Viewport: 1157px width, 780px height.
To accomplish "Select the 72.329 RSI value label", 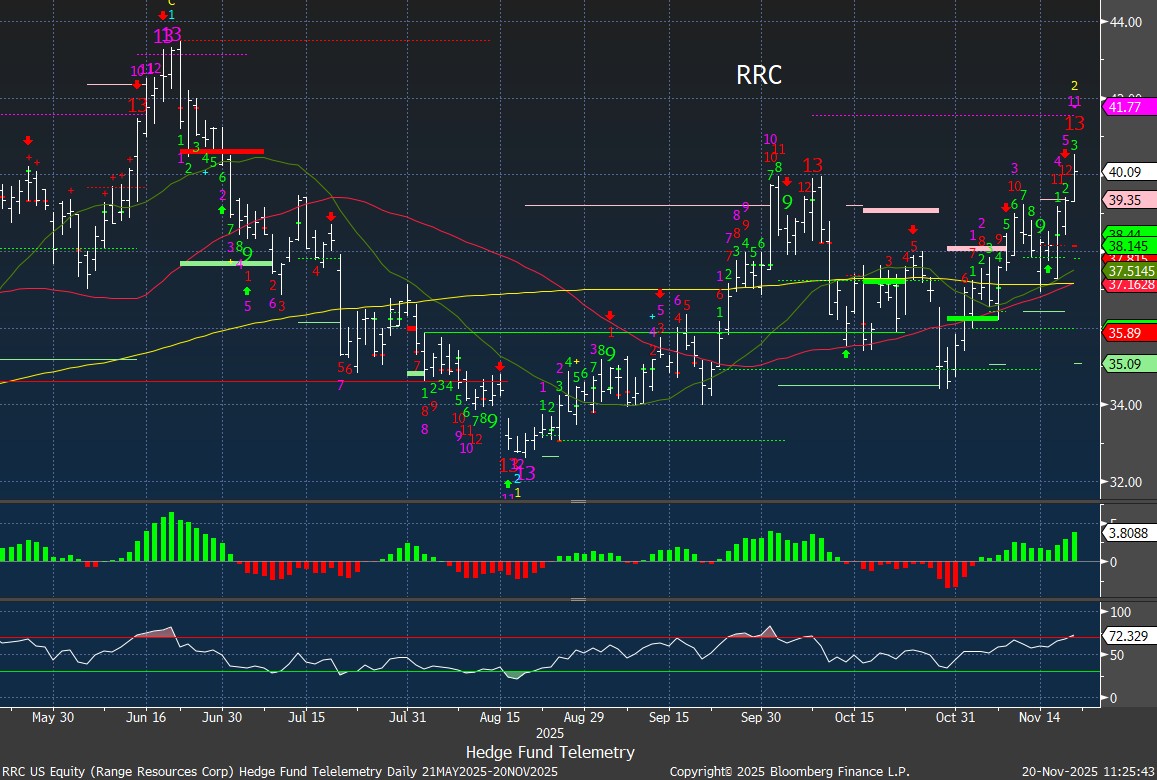I will (1128, 636).
